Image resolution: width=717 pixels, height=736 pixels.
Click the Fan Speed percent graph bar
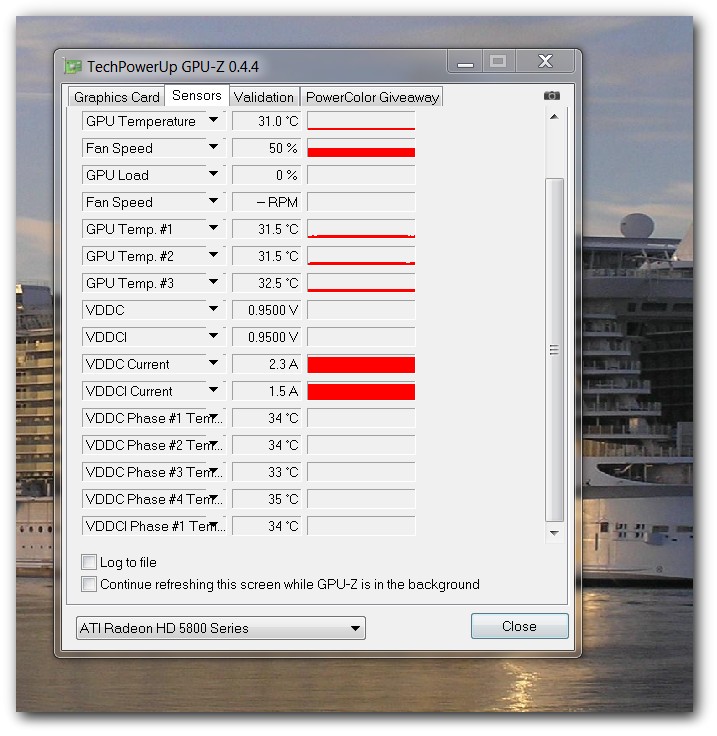coord(361,148)
